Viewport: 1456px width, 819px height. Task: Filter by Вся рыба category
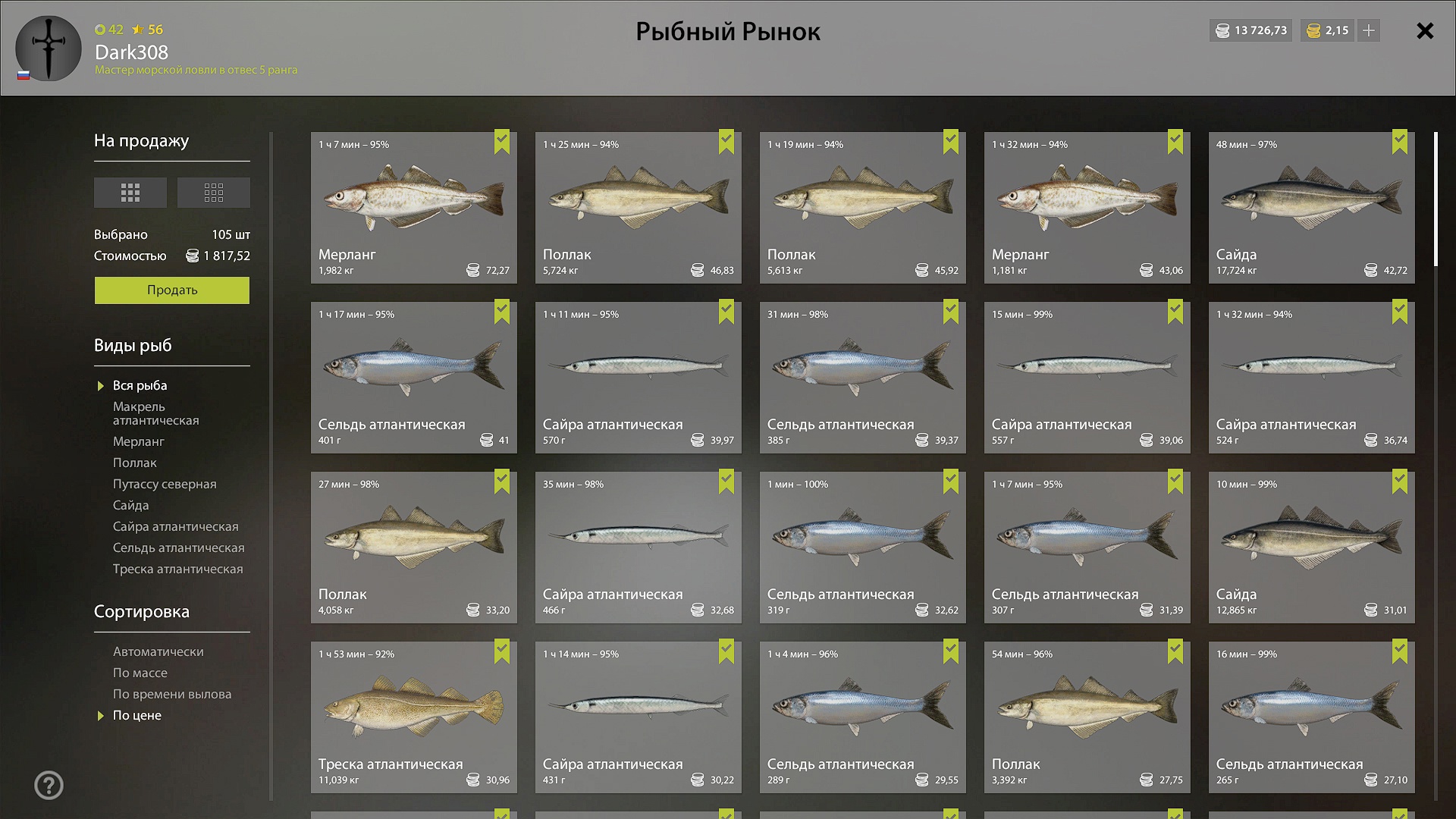[140, 385]
